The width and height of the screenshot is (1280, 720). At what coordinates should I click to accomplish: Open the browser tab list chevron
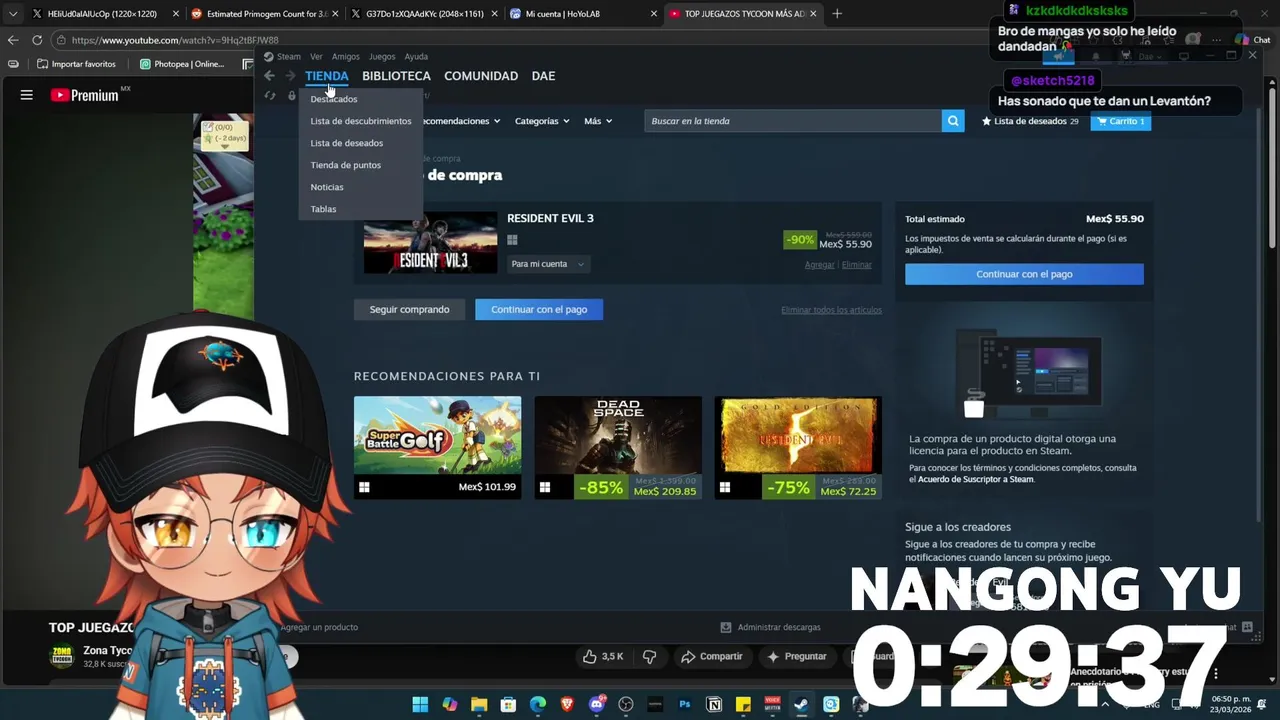[12, 14]
